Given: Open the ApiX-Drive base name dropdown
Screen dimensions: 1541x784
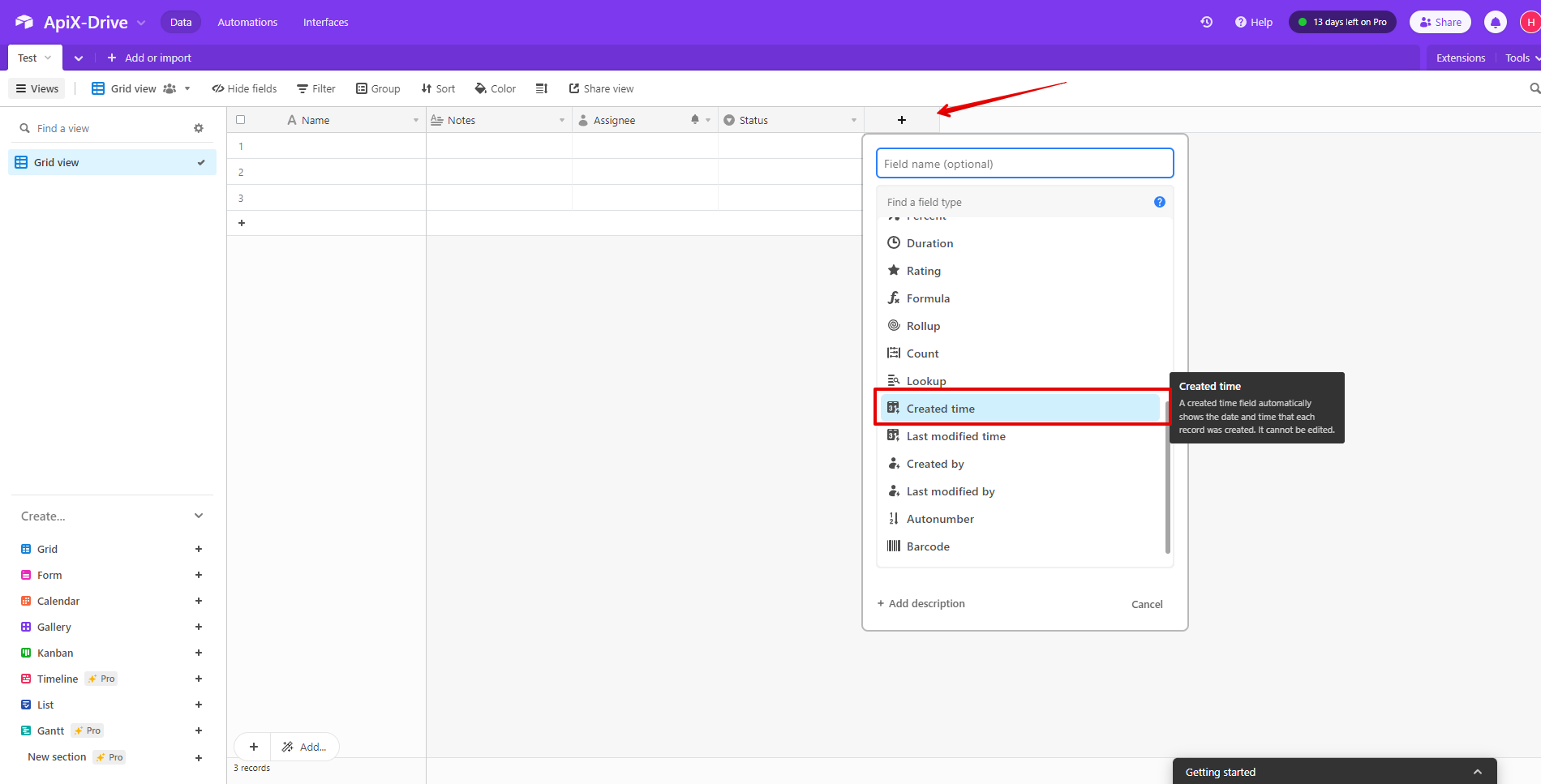Looking at the screenshot, I should pyautogui.click(x=142, y=23).
